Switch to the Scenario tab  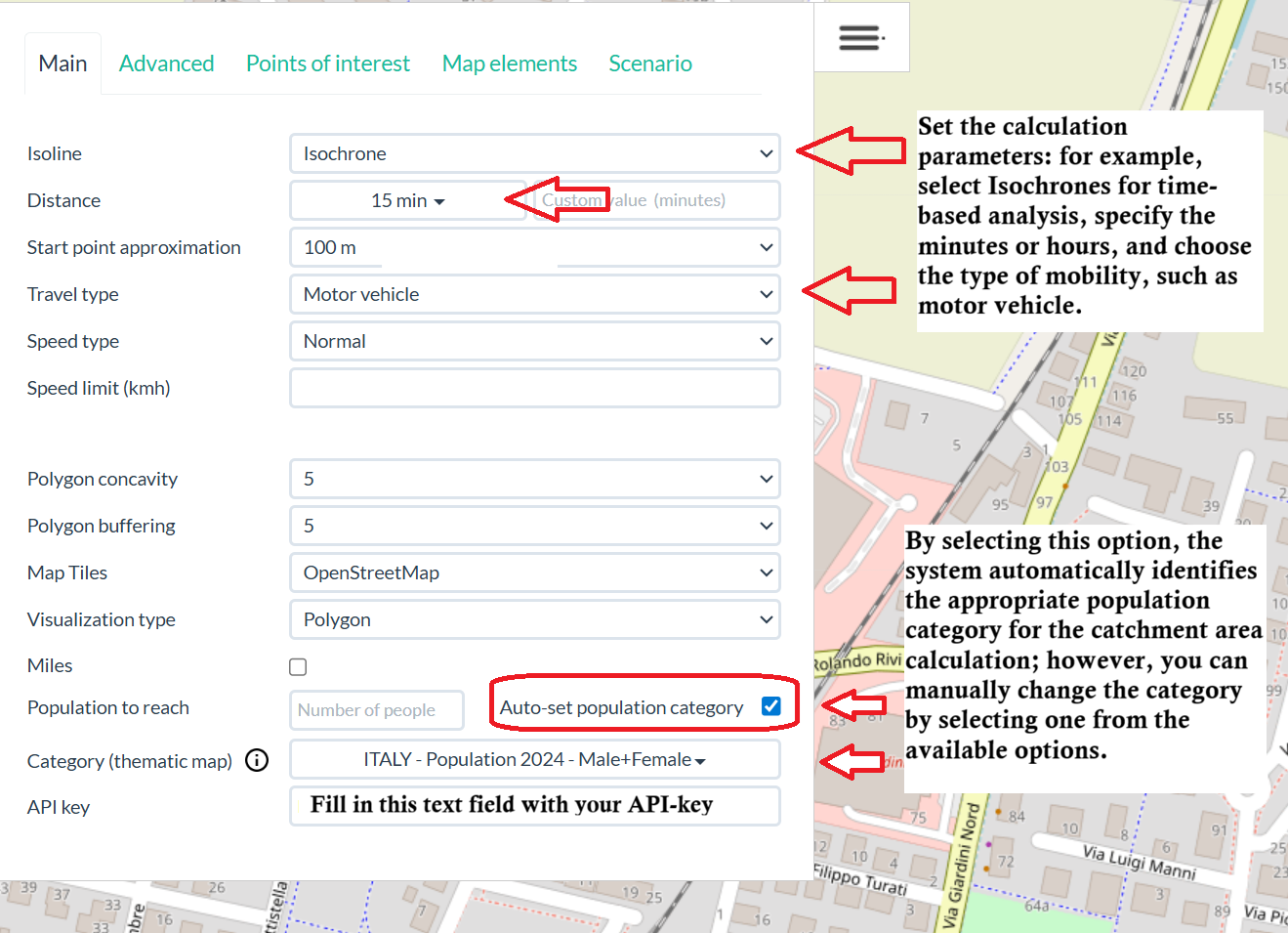pos(649,64)
